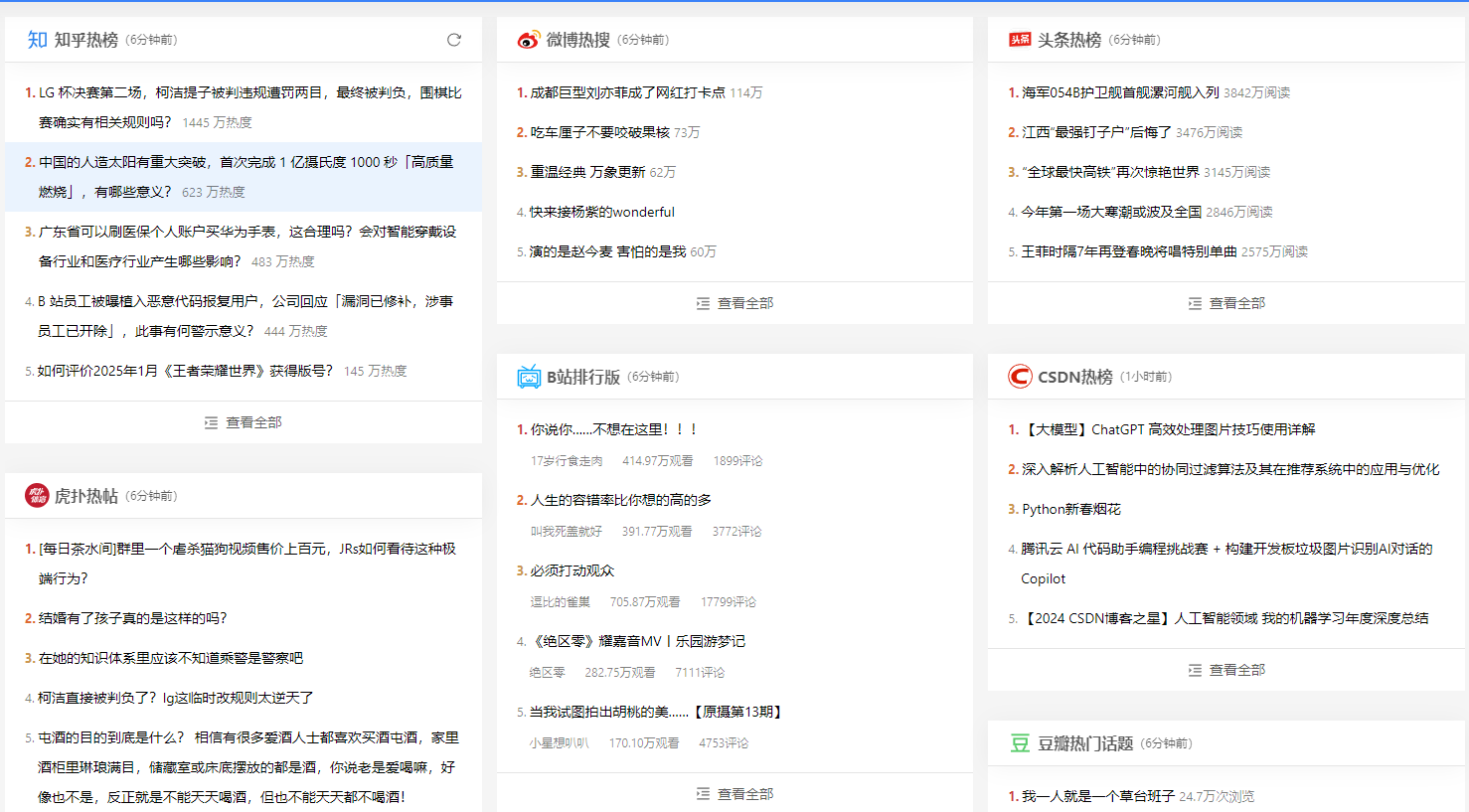The width and height of the screenshot is (1469, 812).
Task: Open 查看全部 under 微博热搜
Action: point(735,303)
